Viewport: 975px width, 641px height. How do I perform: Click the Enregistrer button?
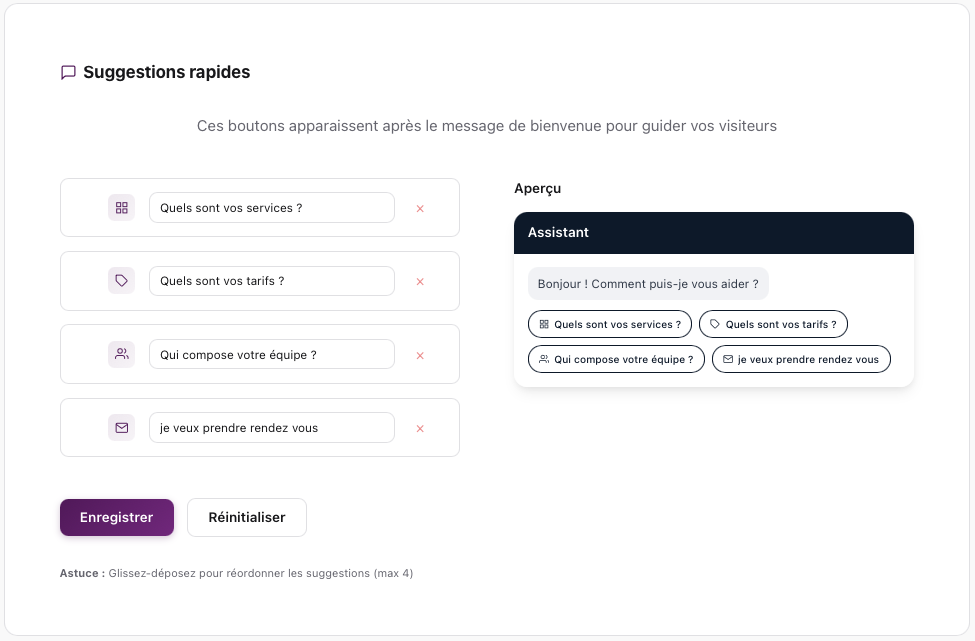[x=116, y=517]
